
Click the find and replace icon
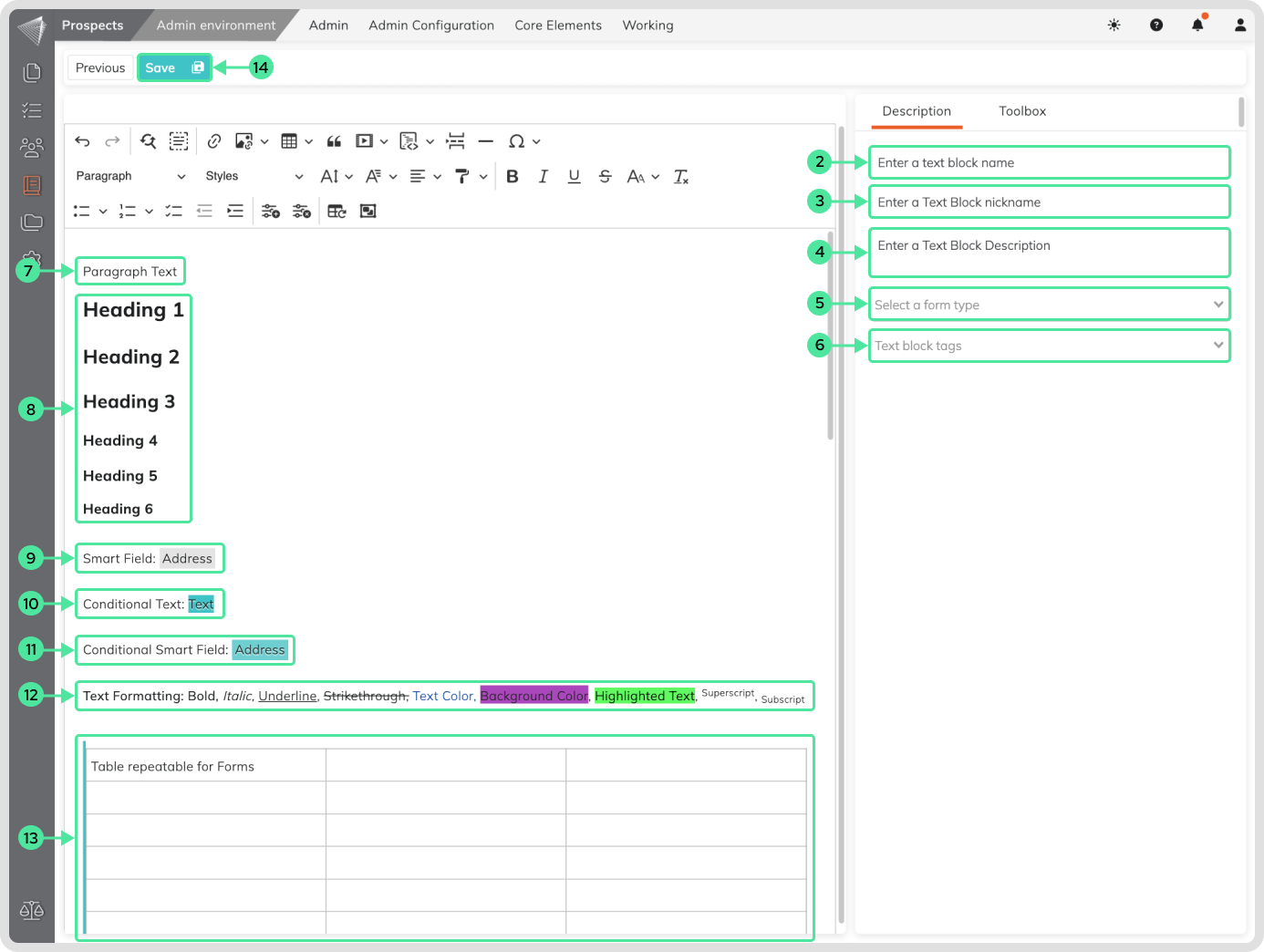coord(149,141)
